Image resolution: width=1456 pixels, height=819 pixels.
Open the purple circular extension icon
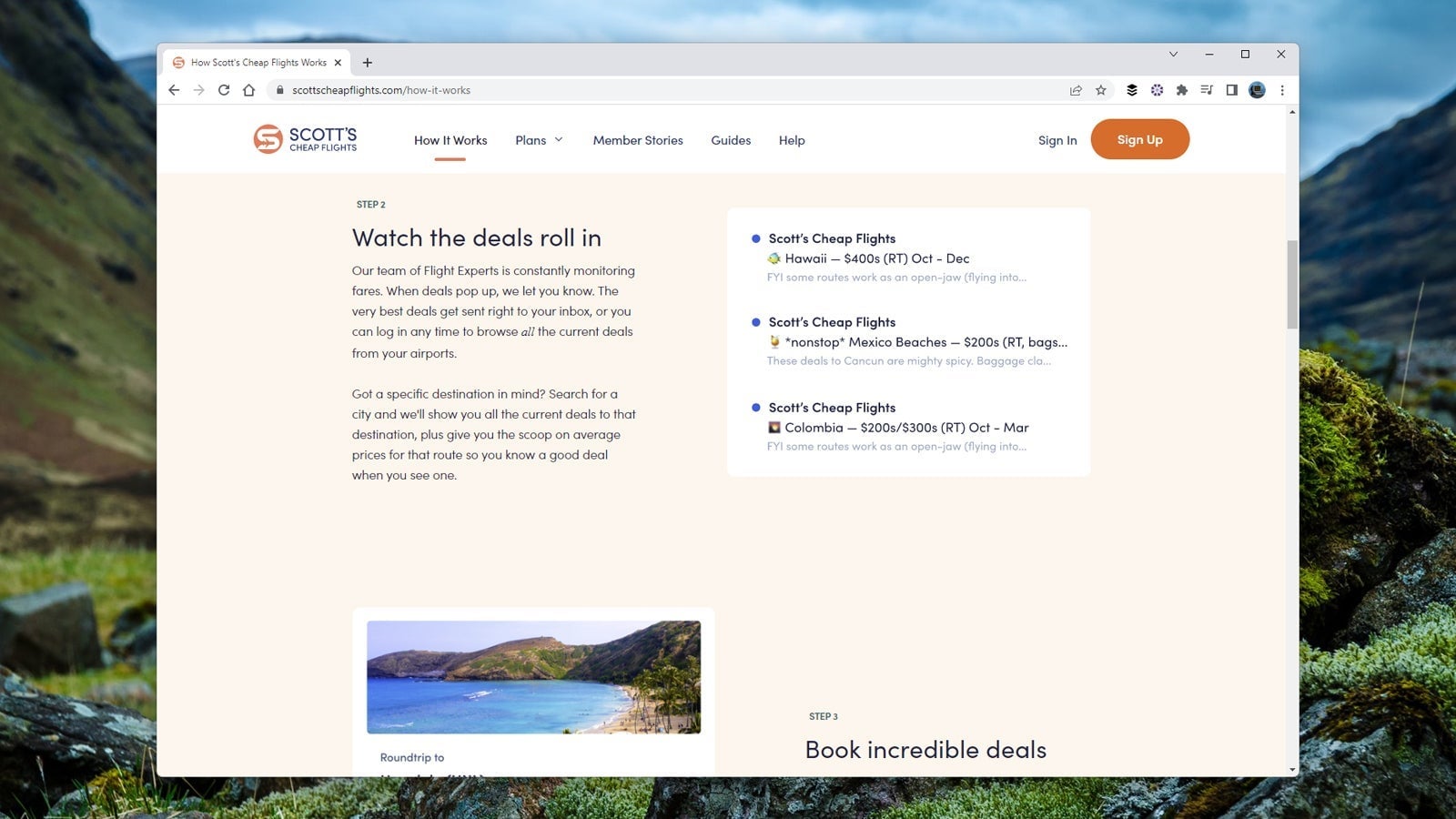[1157, 90]
